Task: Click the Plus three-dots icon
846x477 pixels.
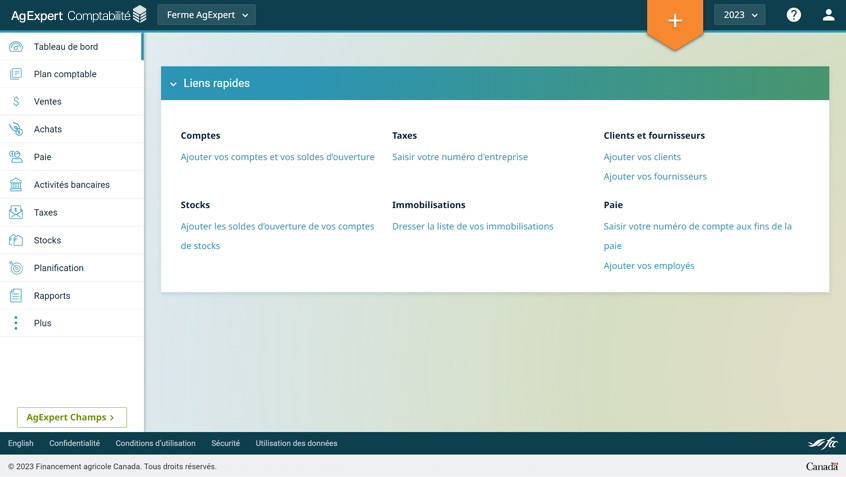Action: pyautogui.click(x=16, y=323)
